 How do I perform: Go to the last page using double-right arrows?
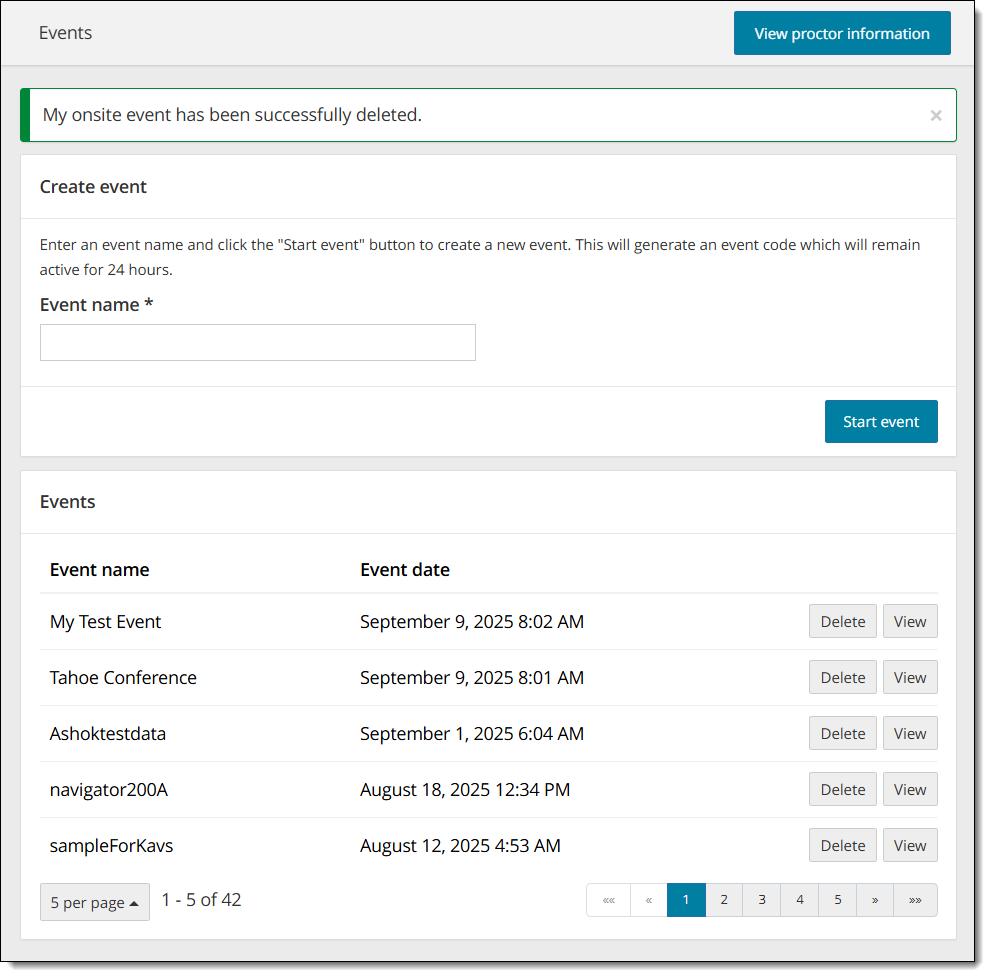(915, 900)
